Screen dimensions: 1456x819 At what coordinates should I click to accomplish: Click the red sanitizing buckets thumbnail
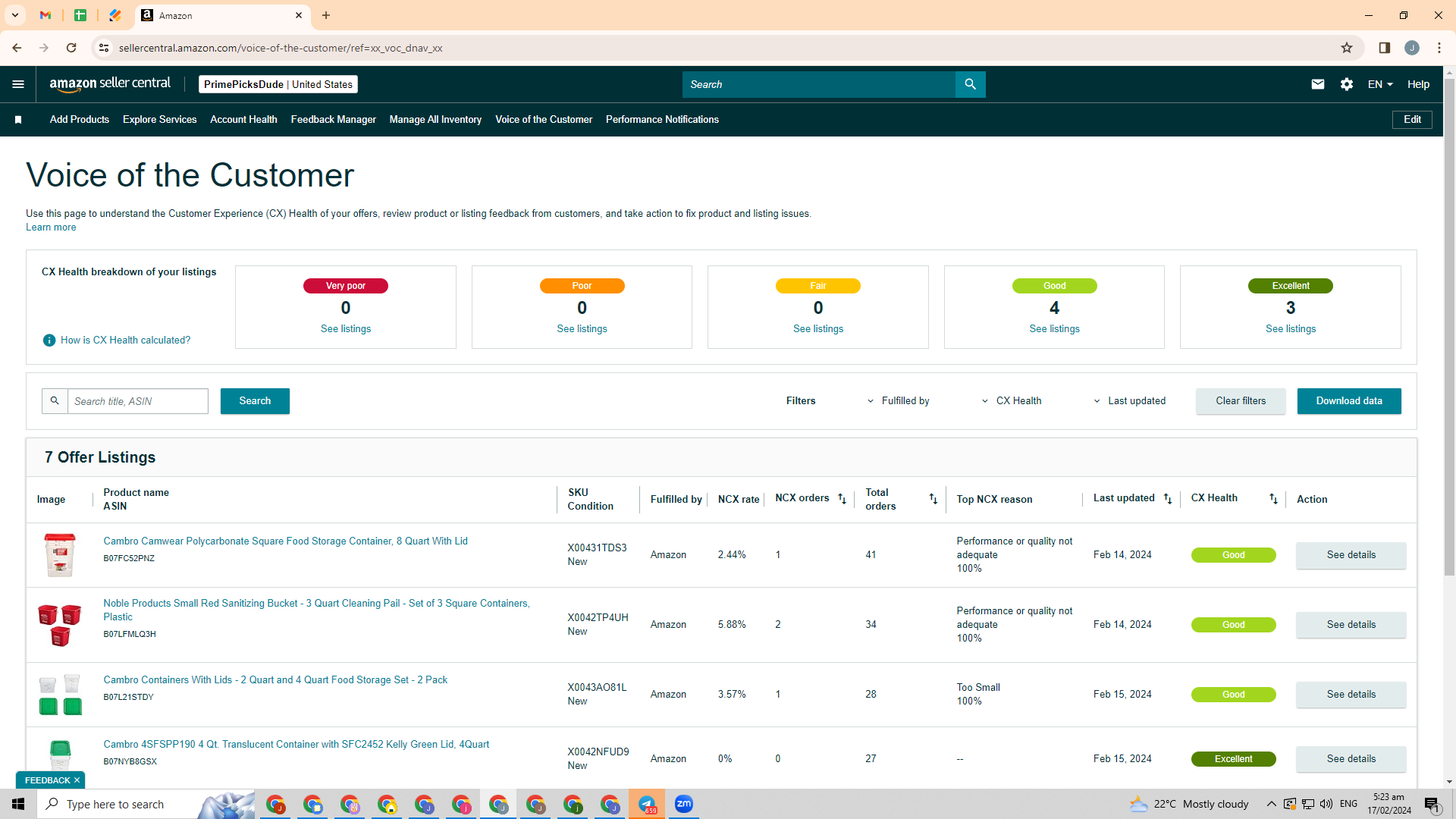click(60, 625)
